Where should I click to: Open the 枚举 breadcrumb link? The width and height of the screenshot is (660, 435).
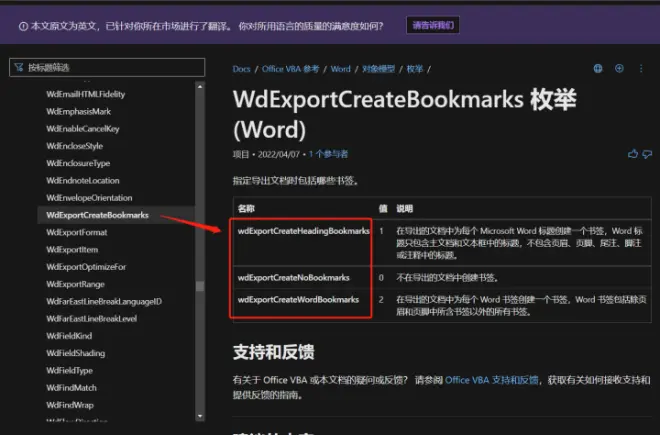click(x=415, y=69)
